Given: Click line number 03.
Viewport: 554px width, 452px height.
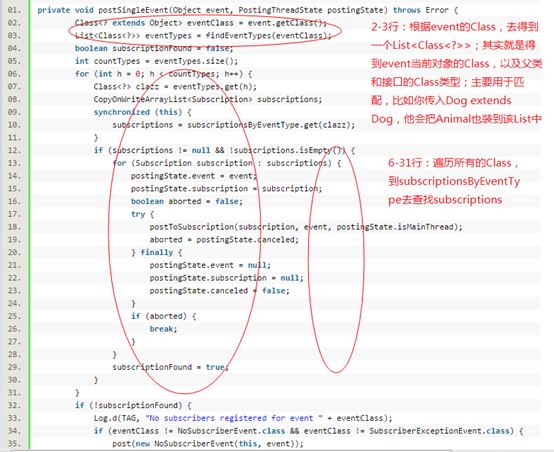Looking at the screenshot, I should pyautogui.click(x=14, y=36).
